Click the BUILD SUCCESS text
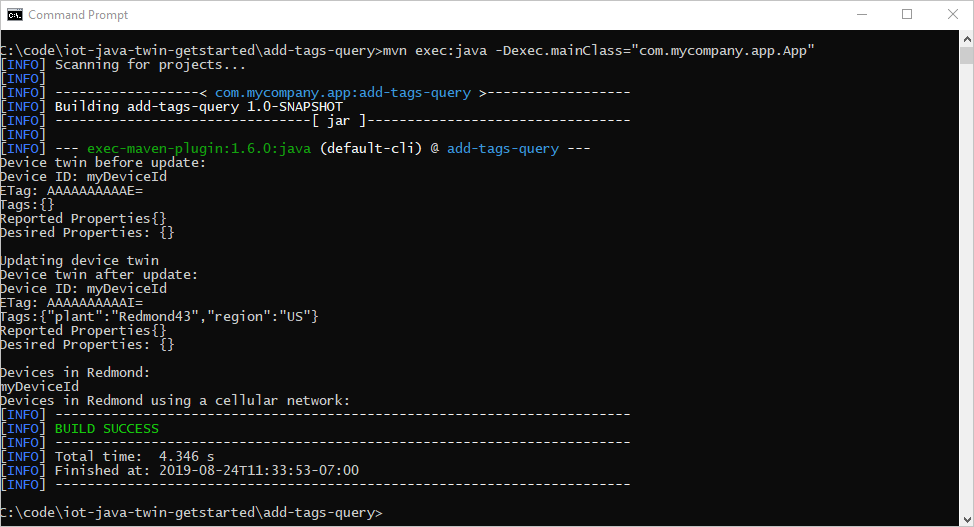The image size is (974, 527). 107,429
